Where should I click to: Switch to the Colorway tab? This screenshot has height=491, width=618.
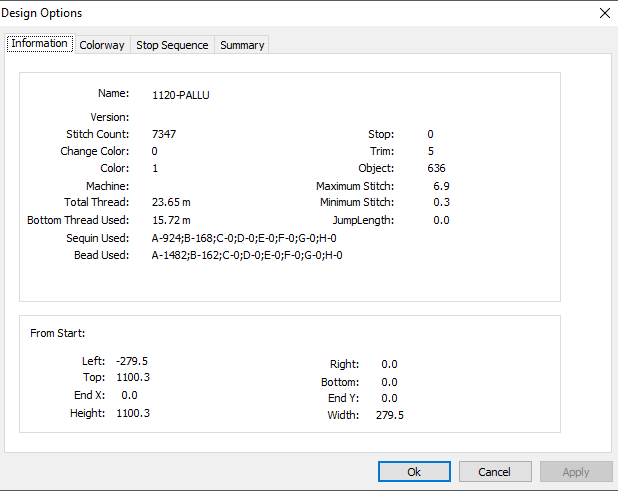point(102,45)
